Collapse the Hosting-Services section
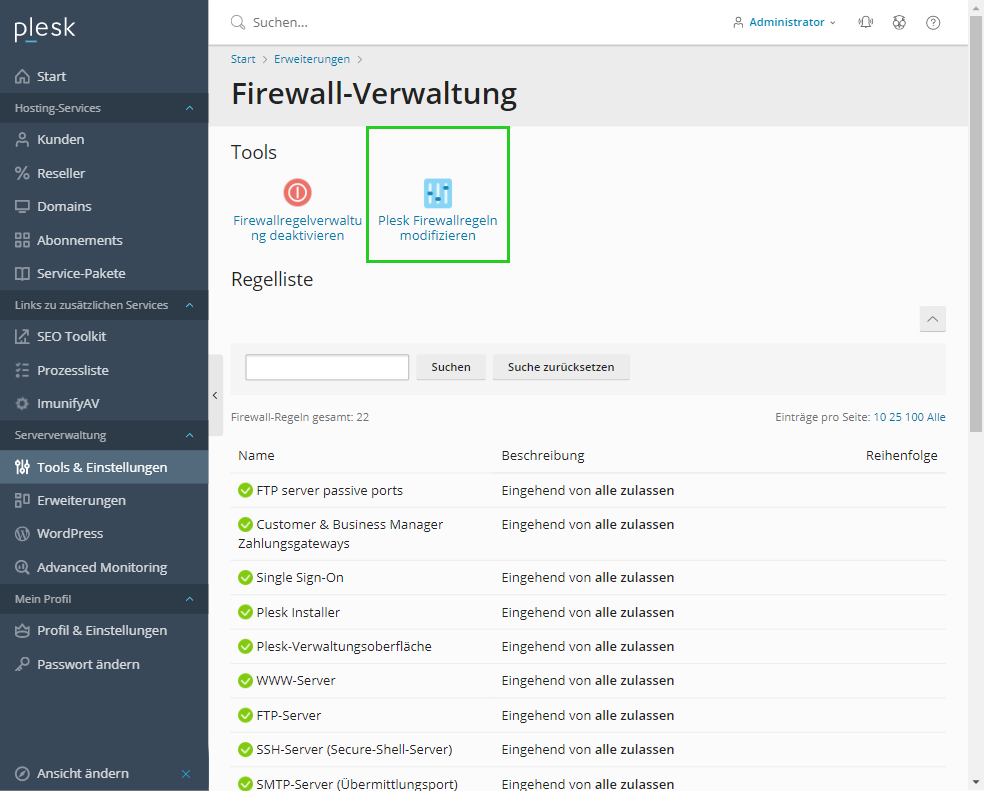984x791 pixels. point(190,108)
